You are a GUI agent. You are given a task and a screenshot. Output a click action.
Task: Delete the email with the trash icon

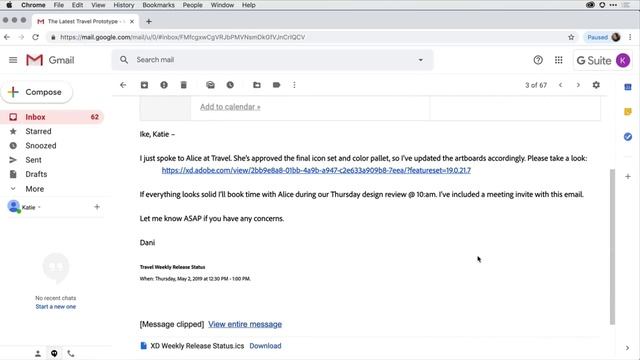tap(184, 85)
